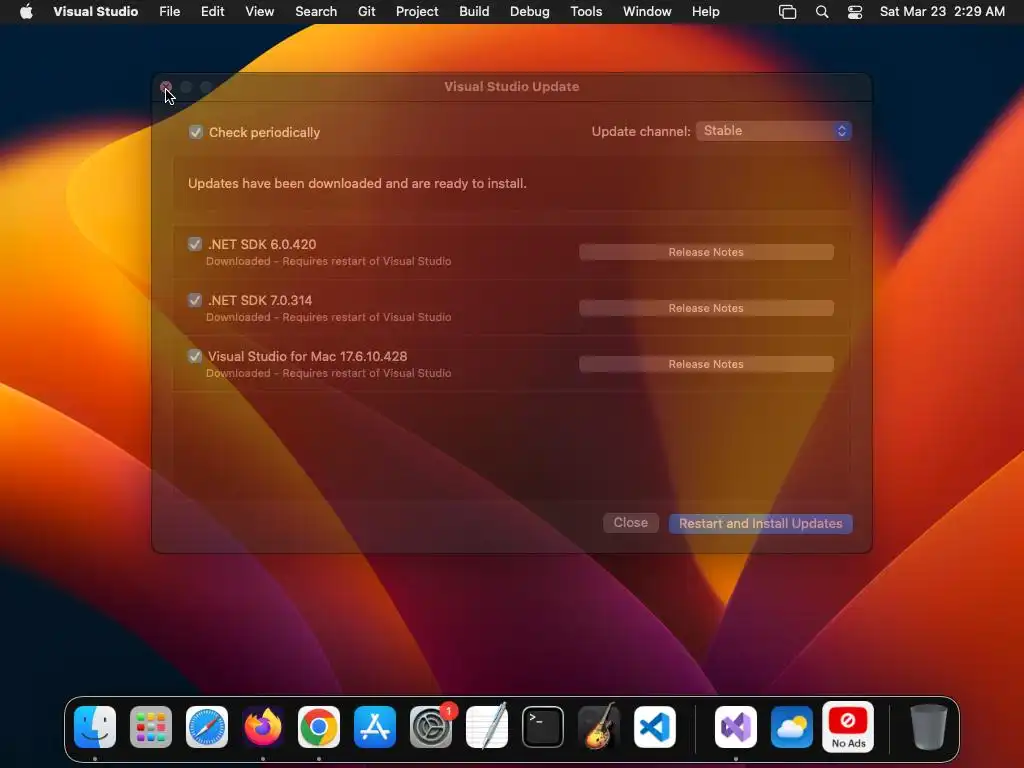The width and height of the screenshot is (1024, 768).
Task: Open the Git menu
Action: tap(366, 12)
